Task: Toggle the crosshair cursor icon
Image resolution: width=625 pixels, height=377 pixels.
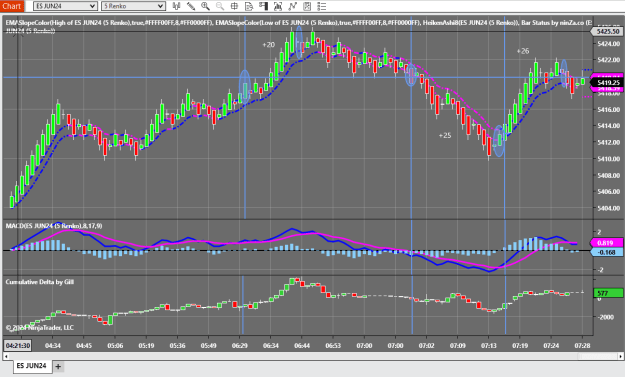Action: coord(234,6)
